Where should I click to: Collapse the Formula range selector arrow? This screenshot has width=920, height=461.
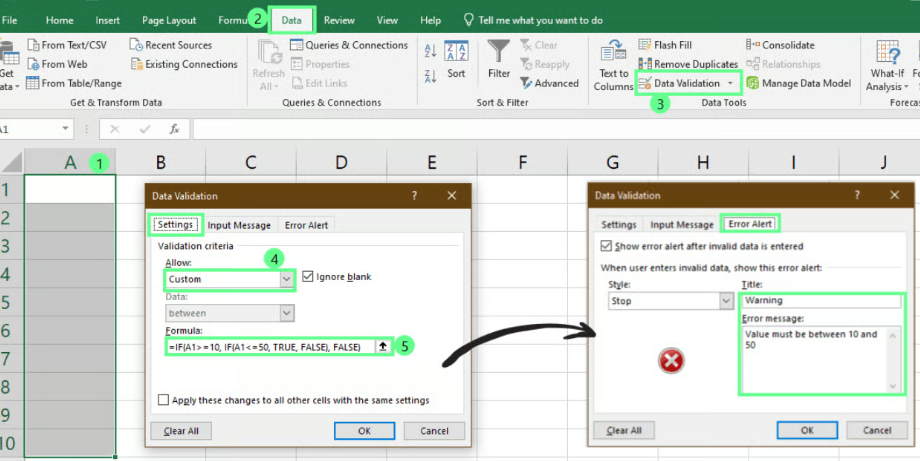382,346
